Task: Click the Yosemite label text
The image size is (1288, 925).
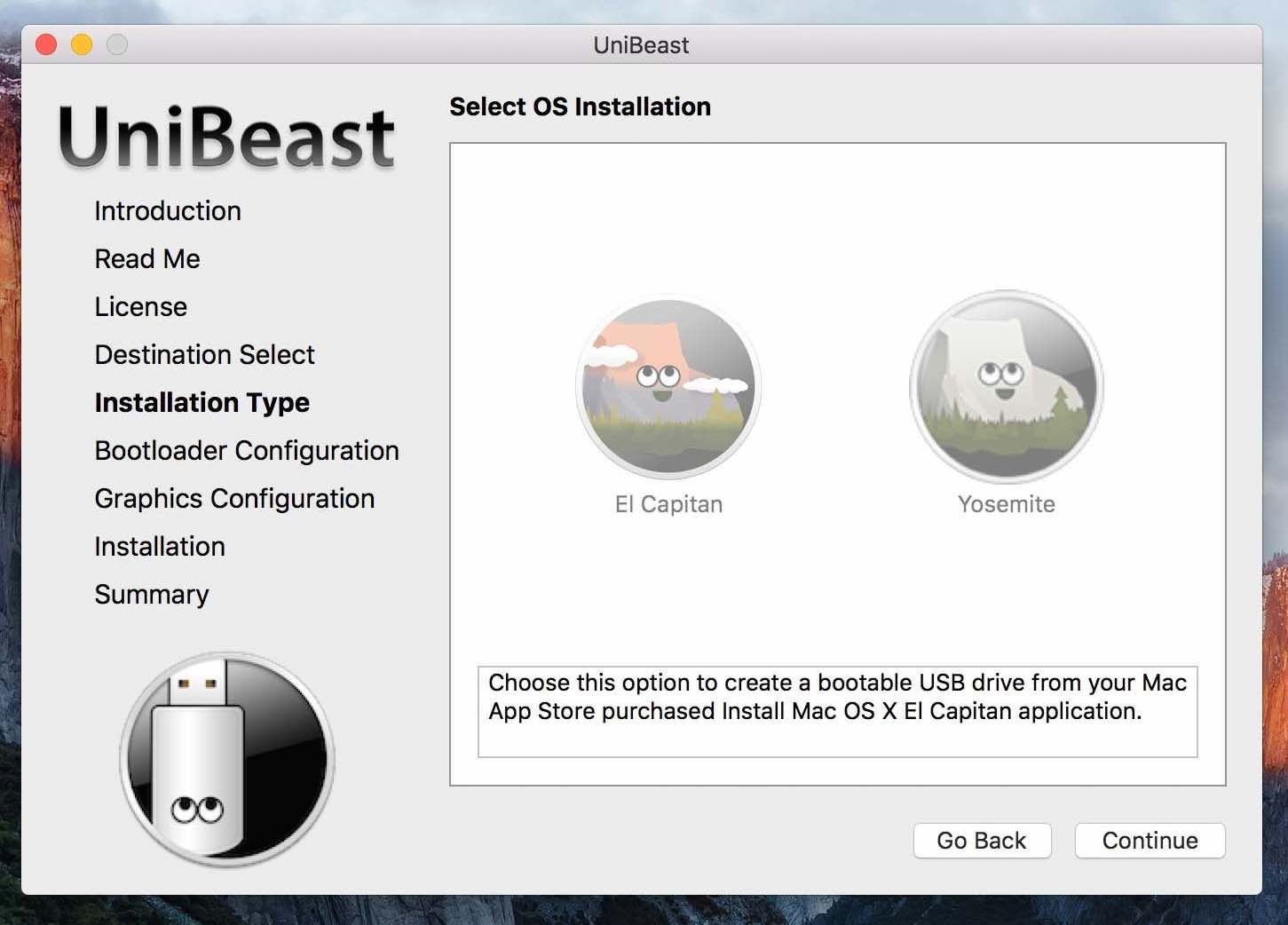Action: point(1007,504)
